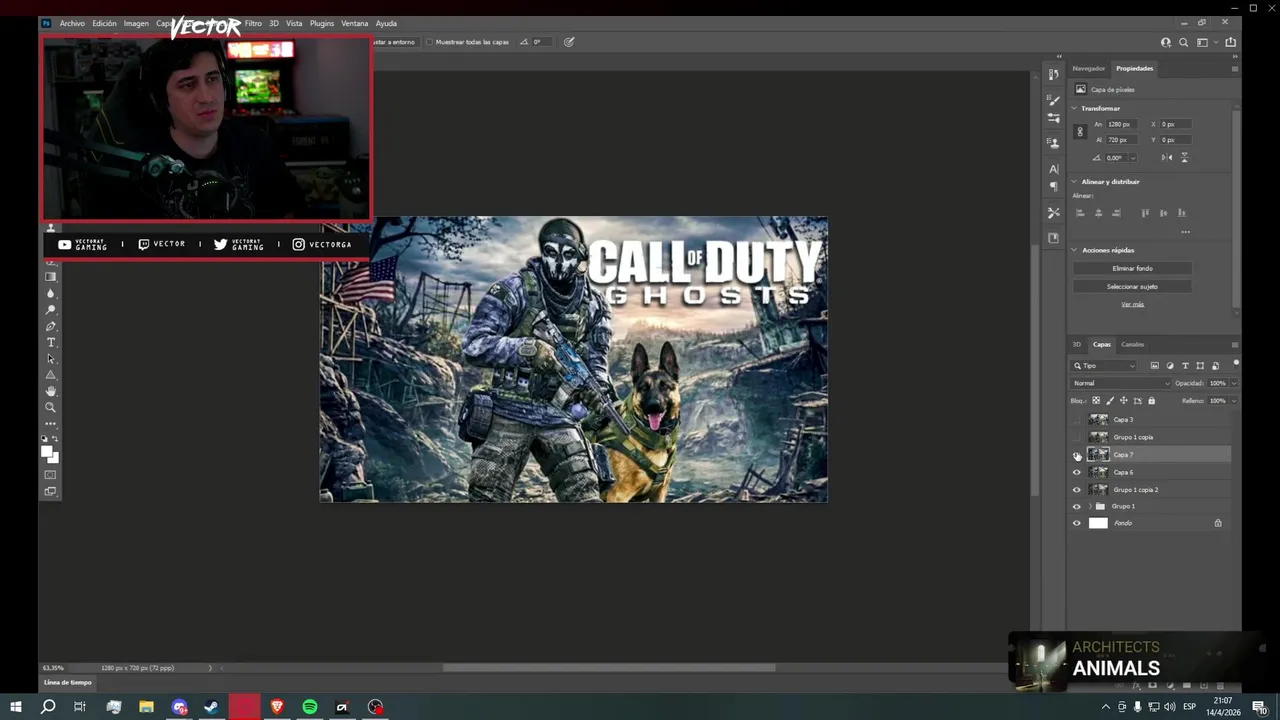1280x720 pixels.
Task: Flip horizontal in Transformar section
Action: tap(1167, 158)
